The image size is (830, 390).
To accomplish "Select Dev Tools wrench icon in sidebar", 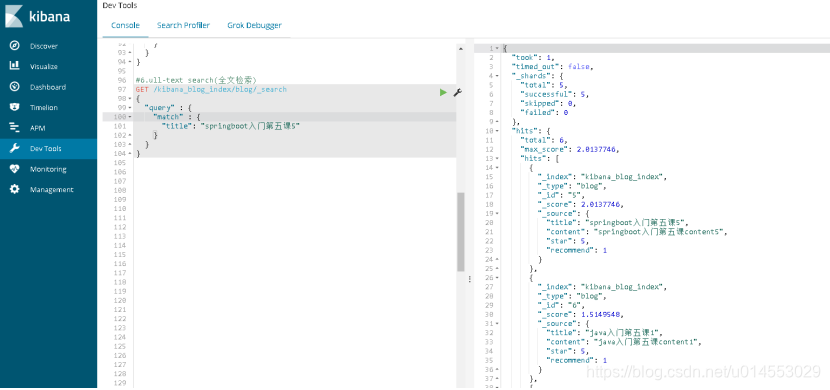I will [15, 148].
